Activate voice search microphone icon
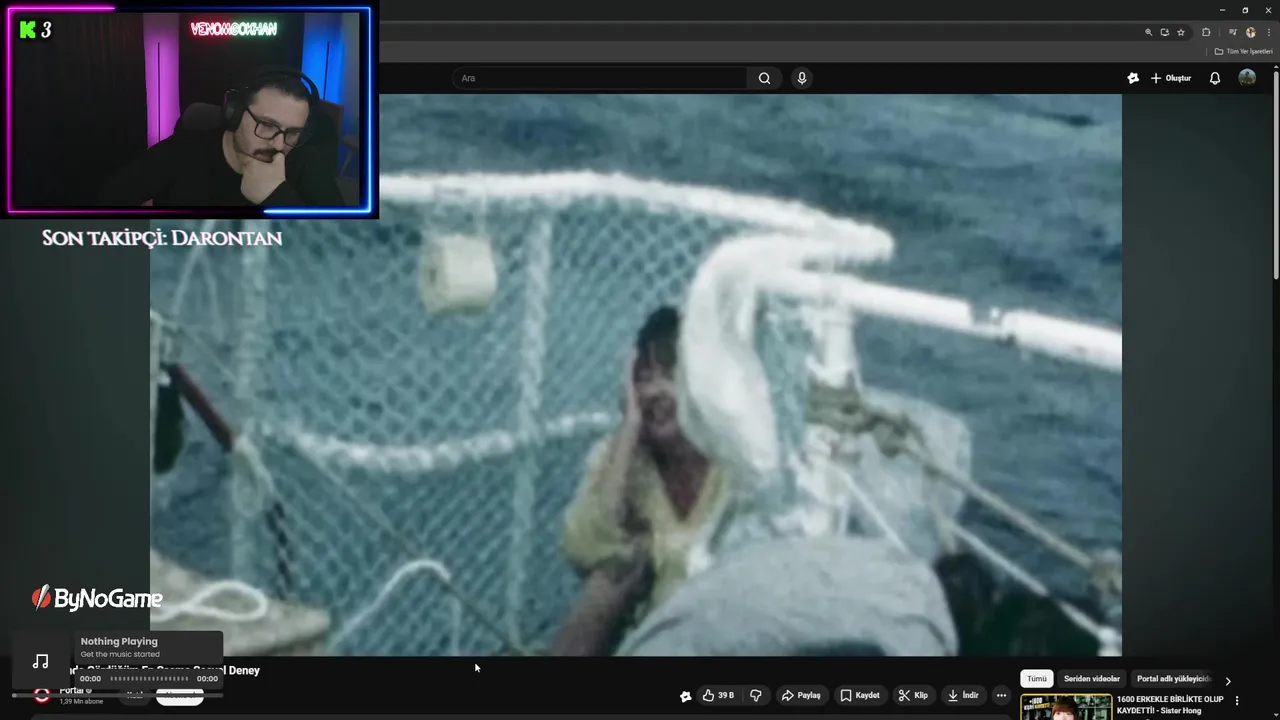The image size is (1280, 720). (801, 78)
